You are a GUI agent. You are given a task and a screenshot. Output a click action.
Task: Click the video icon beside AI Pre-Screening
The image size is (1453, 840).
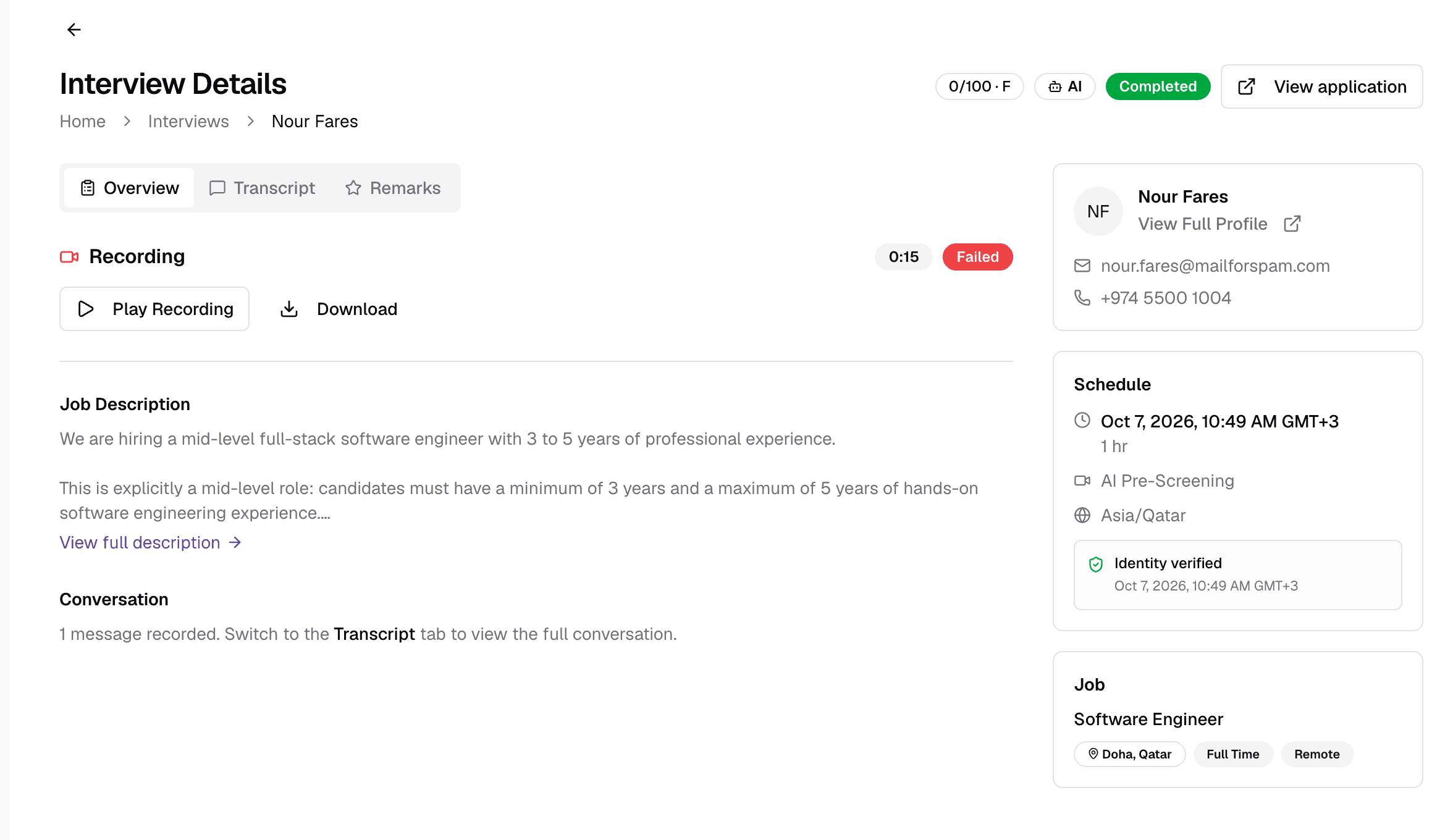(x=1082, y=481)
